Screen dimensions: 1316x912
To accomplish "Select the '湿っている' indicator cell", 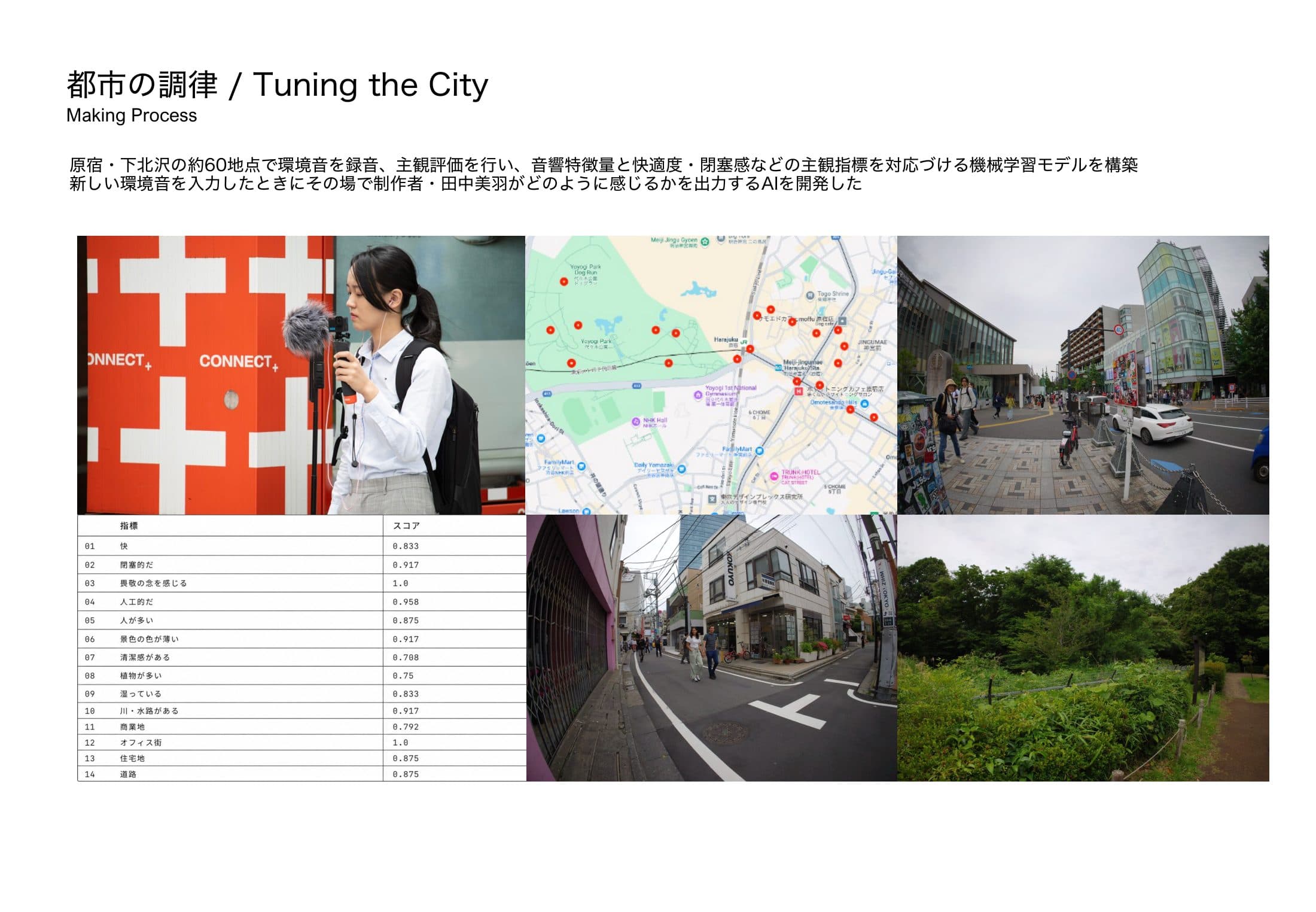I will 141,694.
